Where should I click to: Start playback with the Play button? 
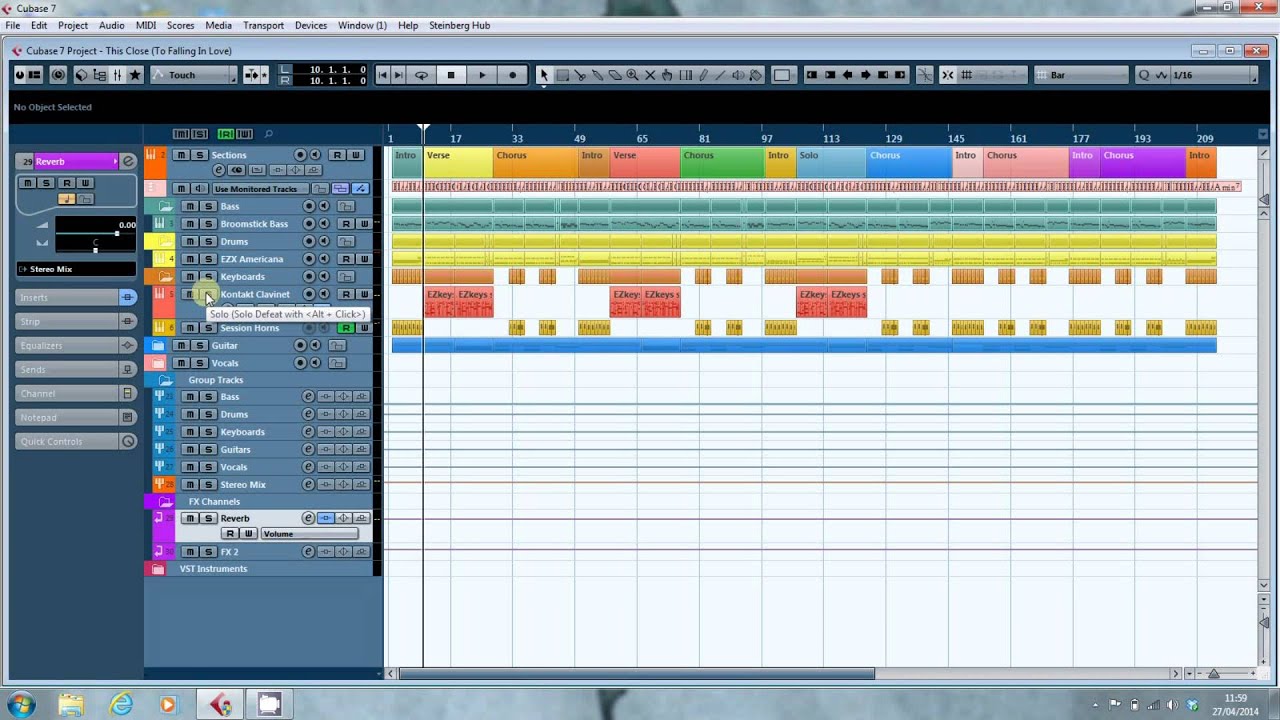point(482,75)
